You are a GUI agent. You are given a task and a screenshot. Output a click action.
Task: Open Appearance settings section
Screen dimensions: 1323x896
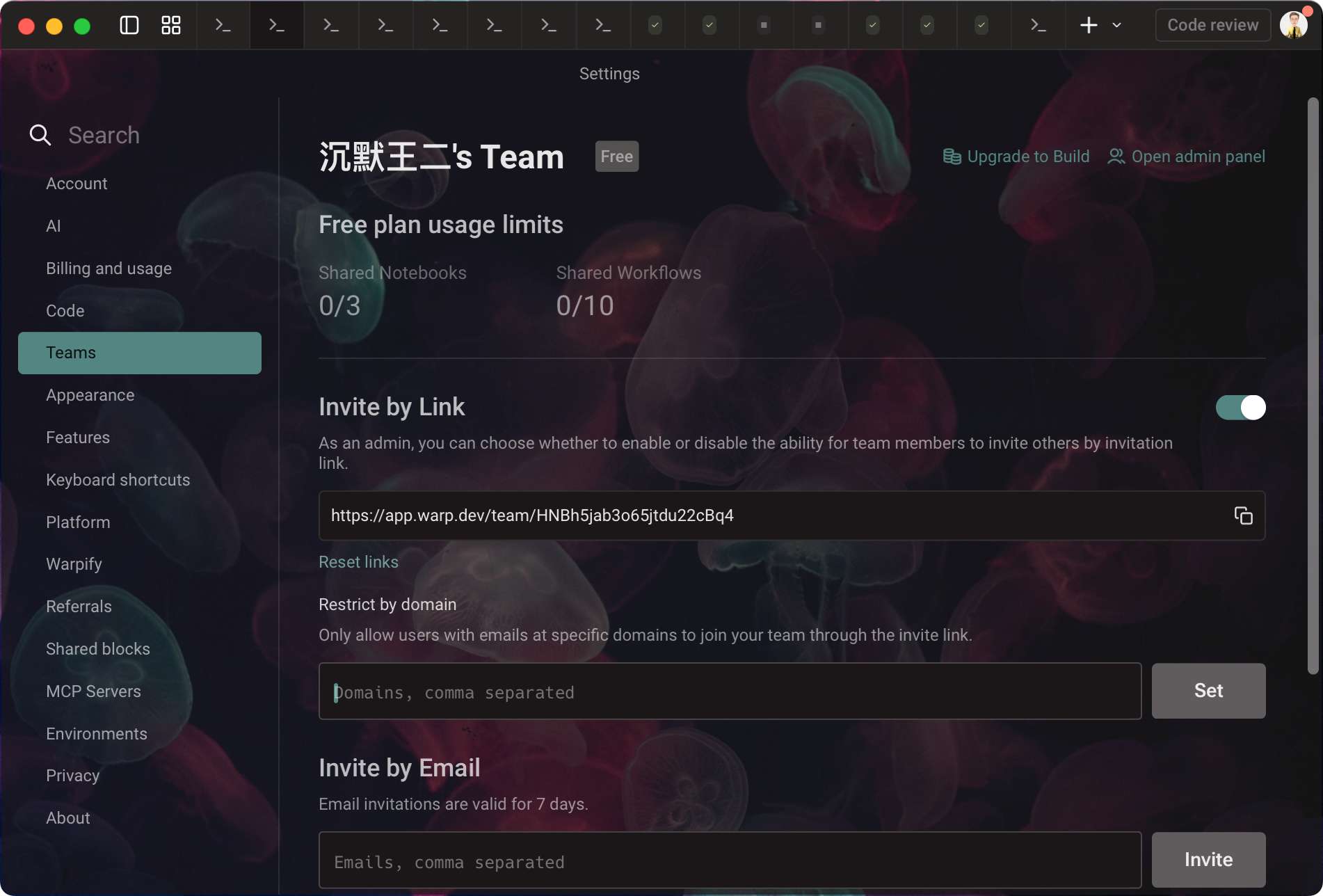tap(90, 395)
